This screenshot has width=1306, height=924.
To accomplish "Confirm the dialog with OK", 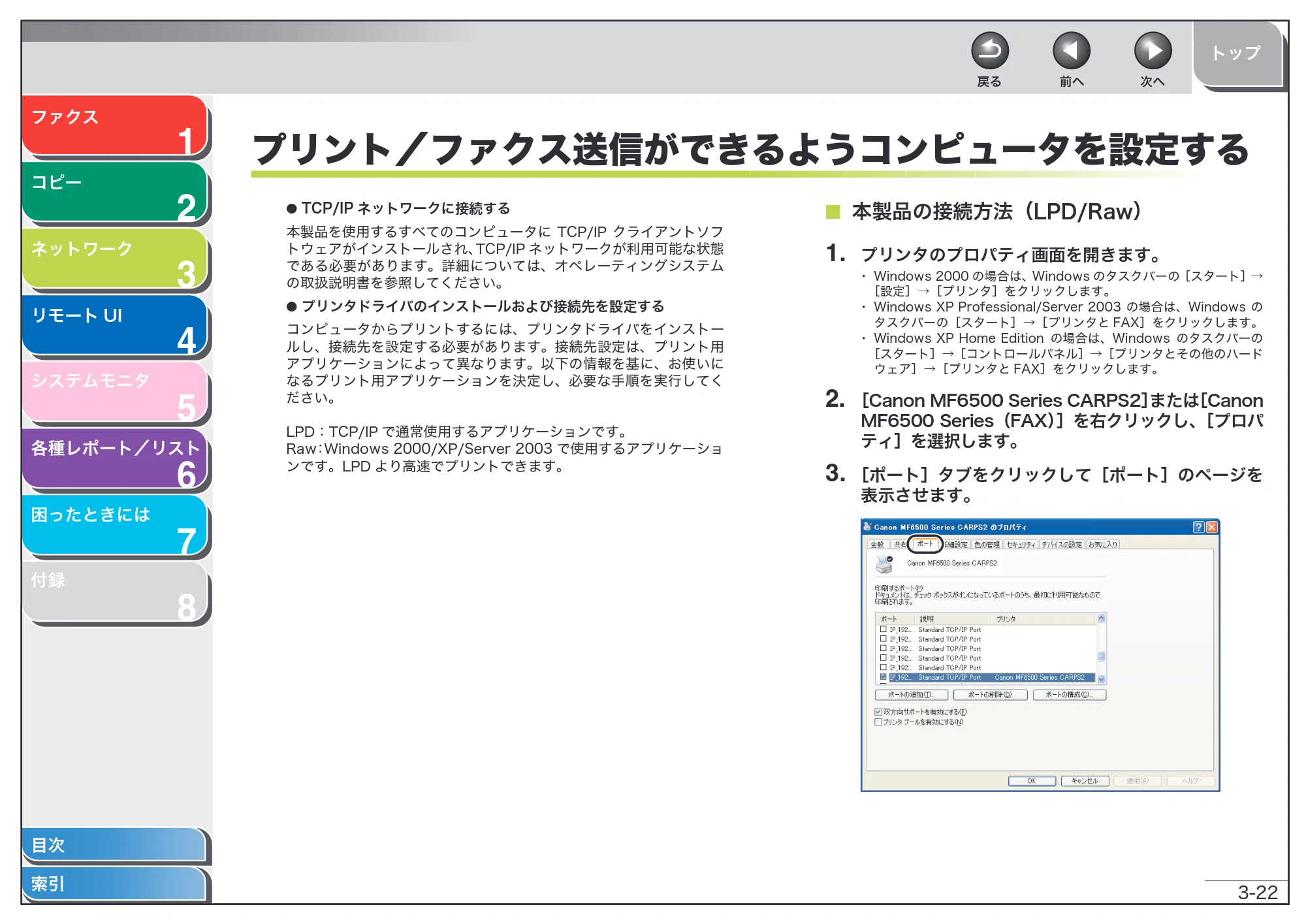I will coord(1032,781).
